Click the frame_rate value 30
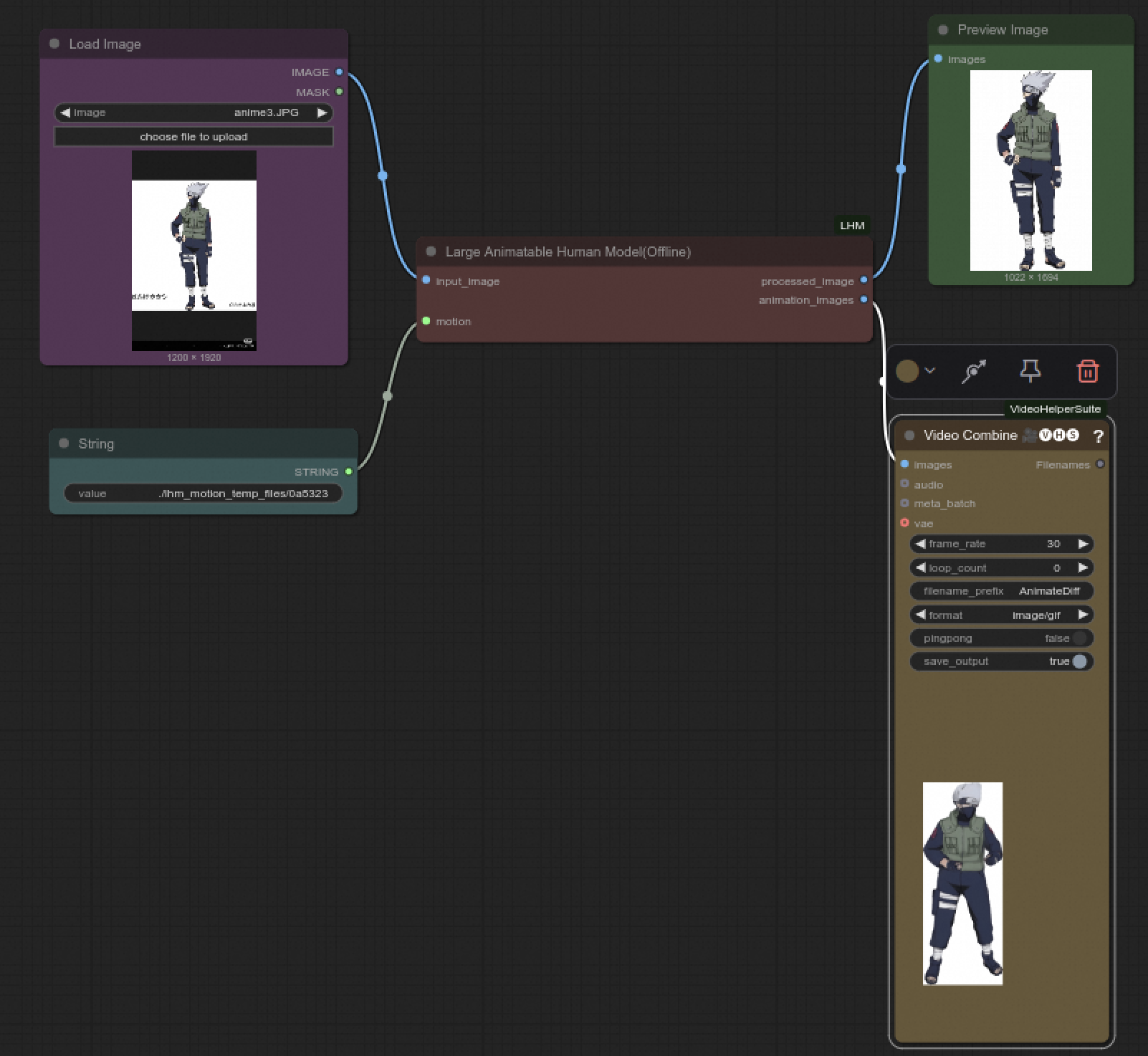 pos(1053,544)
